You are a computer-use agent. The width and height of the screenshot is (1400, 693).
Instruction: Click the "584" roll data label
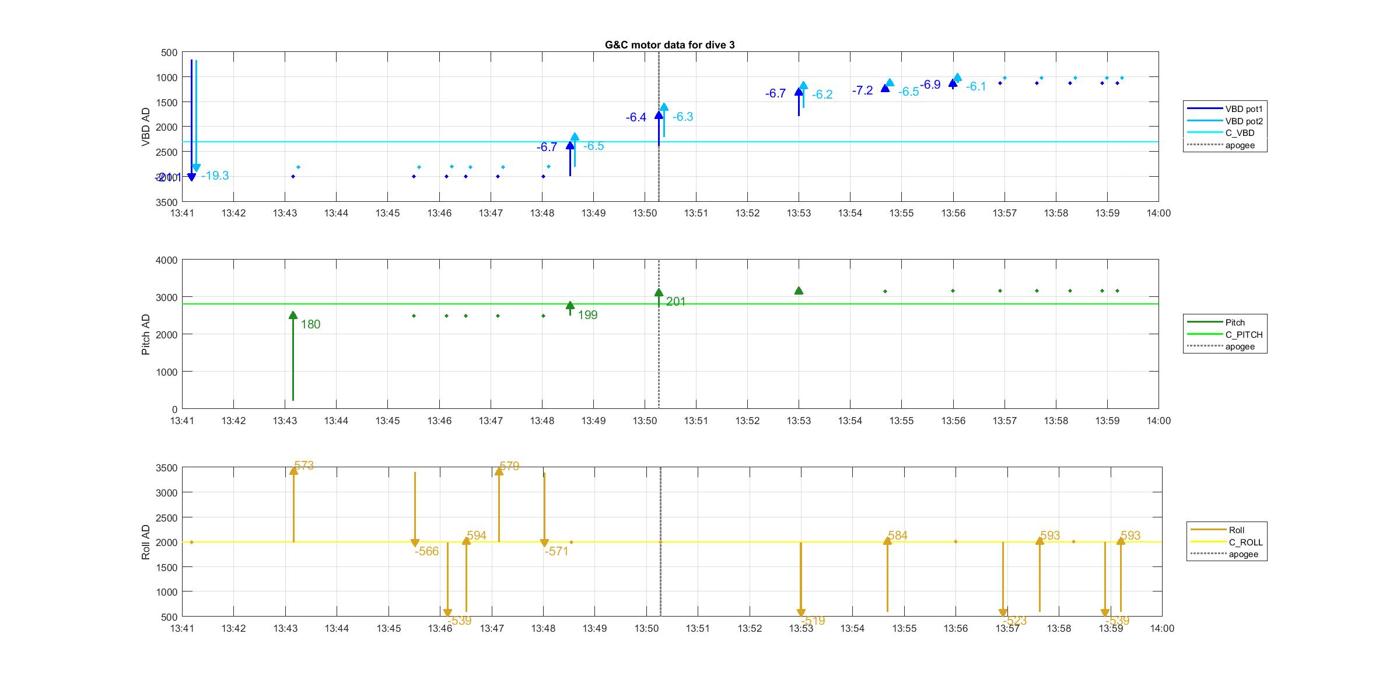(898, 536)
